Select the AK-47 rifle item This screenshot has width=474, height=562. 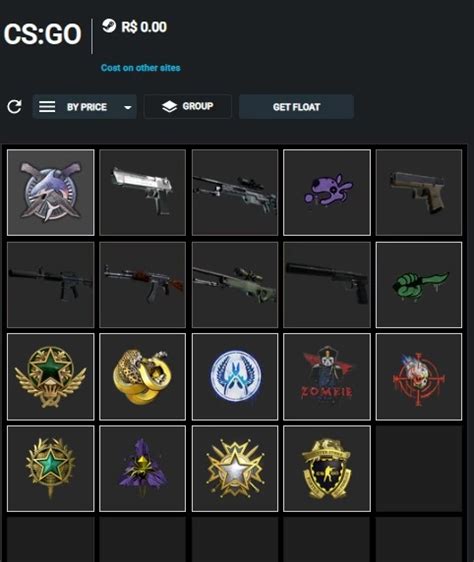point(143,285)
